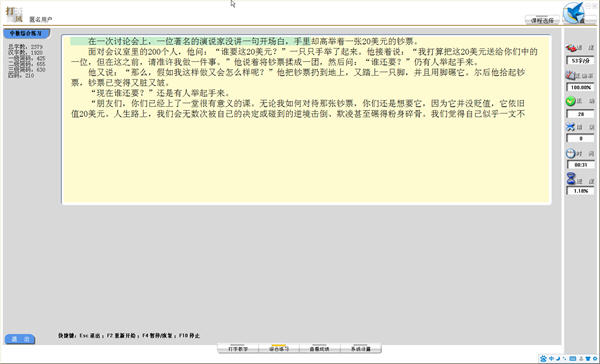Click the moon punctuation tray icon
This screenshot has height=364, width=600.
click(558, 359)
